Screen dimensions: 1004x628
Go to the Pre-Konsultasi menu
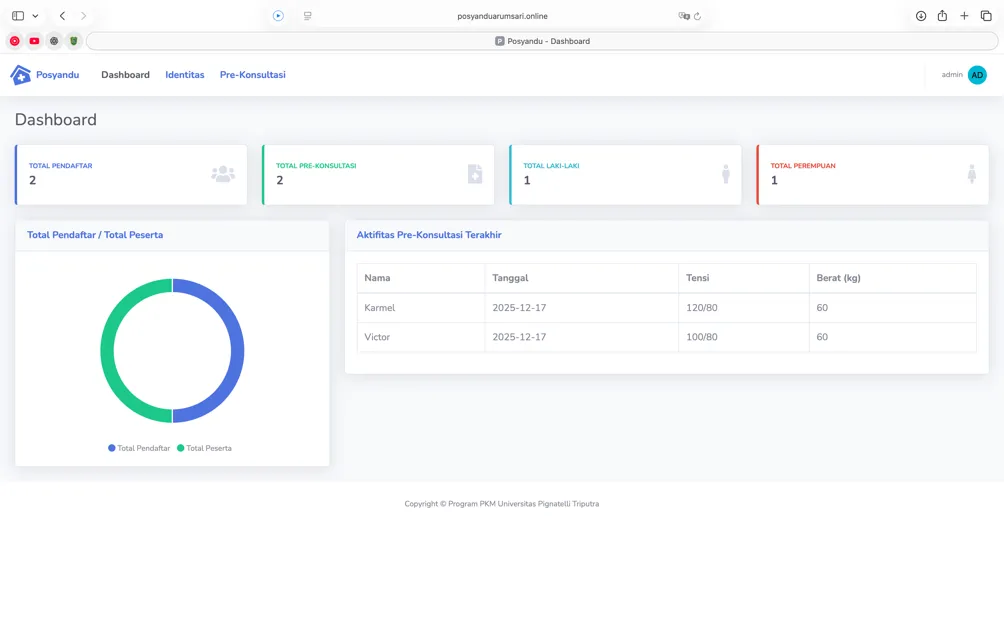[x=252, y=75]
